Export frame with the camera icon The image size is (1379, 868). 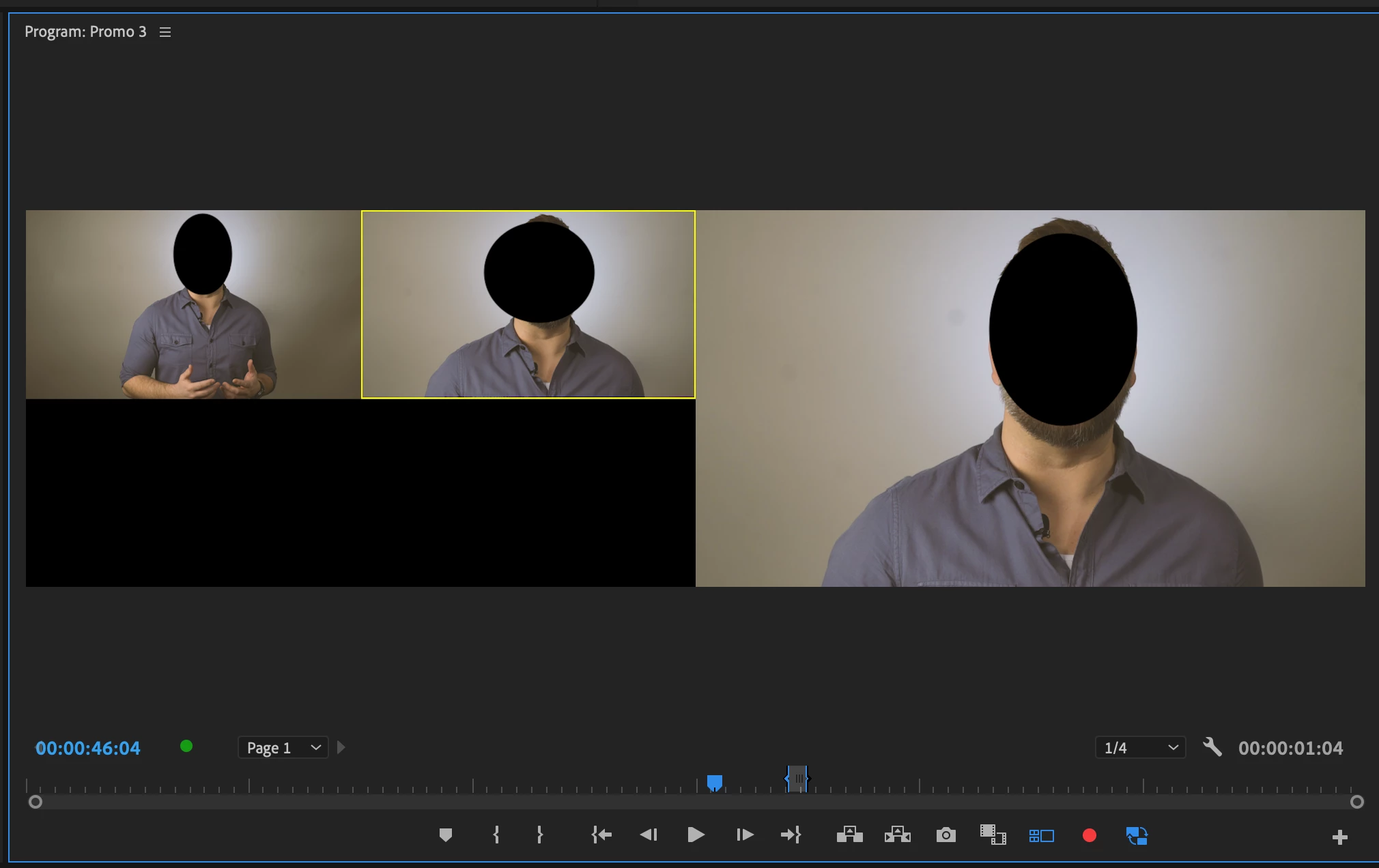[946, 835]
